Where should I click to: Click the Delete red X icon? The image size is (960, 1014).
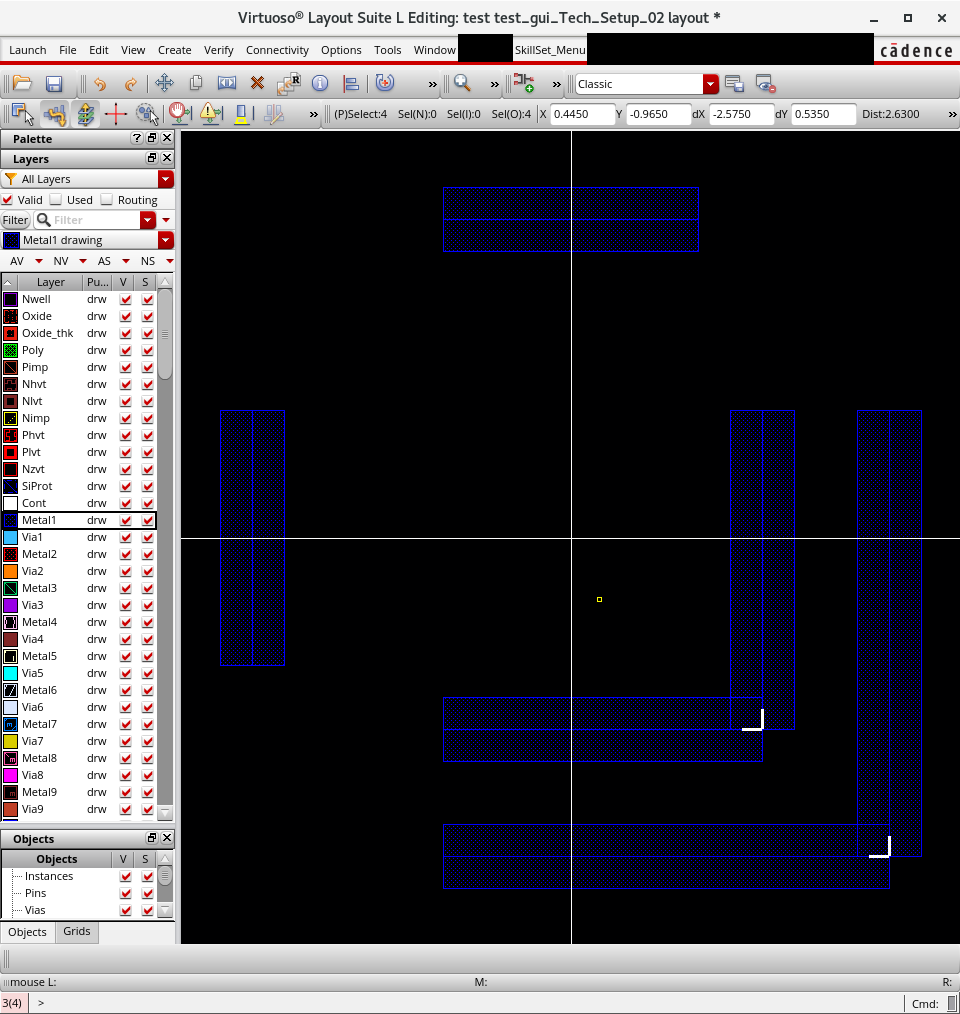click(257, 84)
